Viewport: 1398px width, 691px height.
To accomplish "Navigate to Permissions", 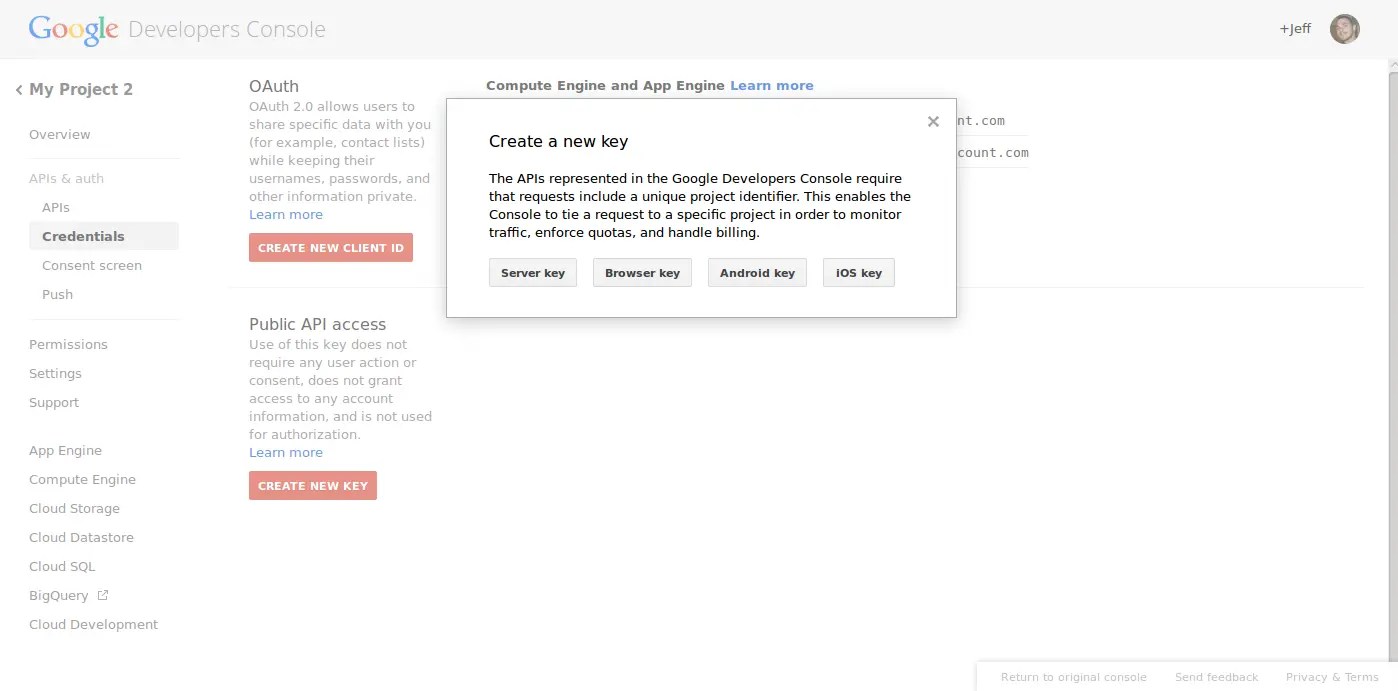I will point(68,344).
